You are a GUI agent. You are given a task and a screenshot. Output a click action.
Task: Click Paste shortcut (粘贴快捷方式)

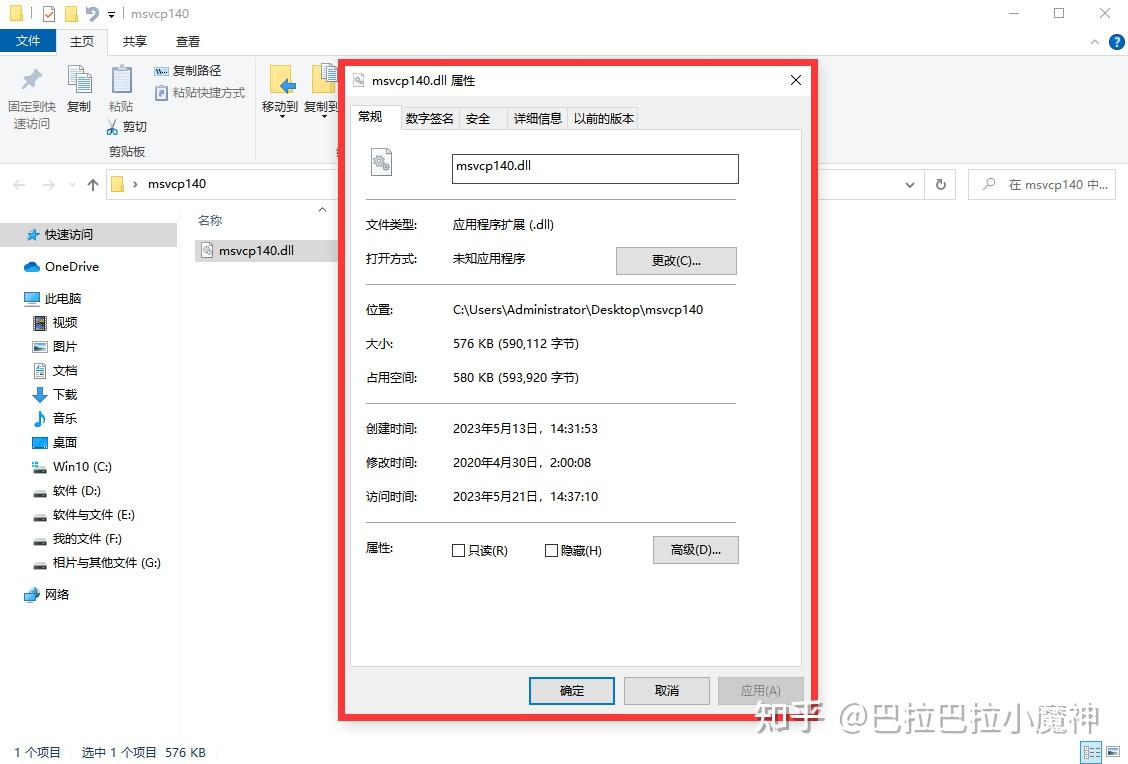point(200,93)
